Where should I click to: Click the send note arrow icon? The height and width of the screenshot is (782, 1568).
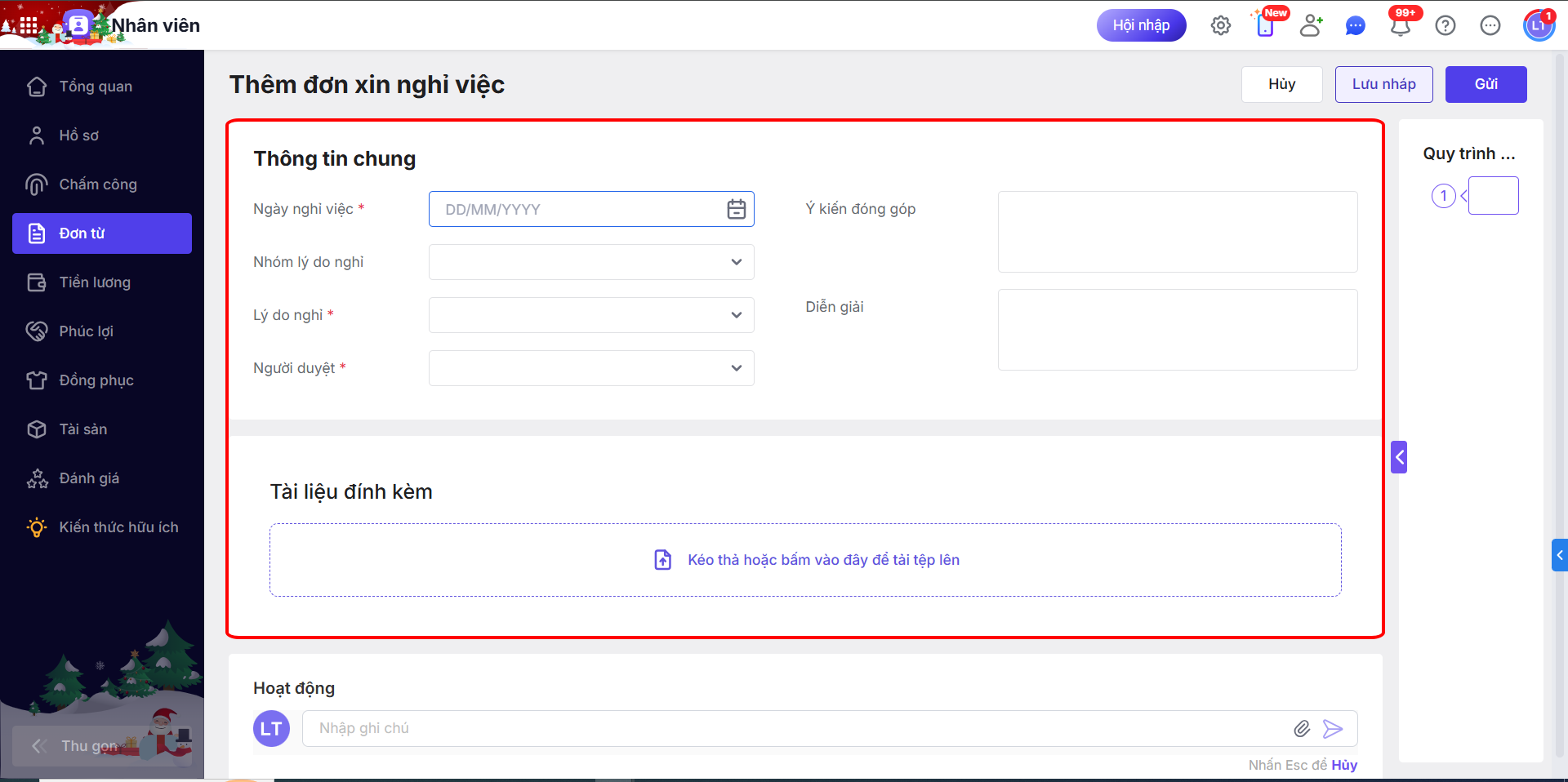click(1333, 729)
